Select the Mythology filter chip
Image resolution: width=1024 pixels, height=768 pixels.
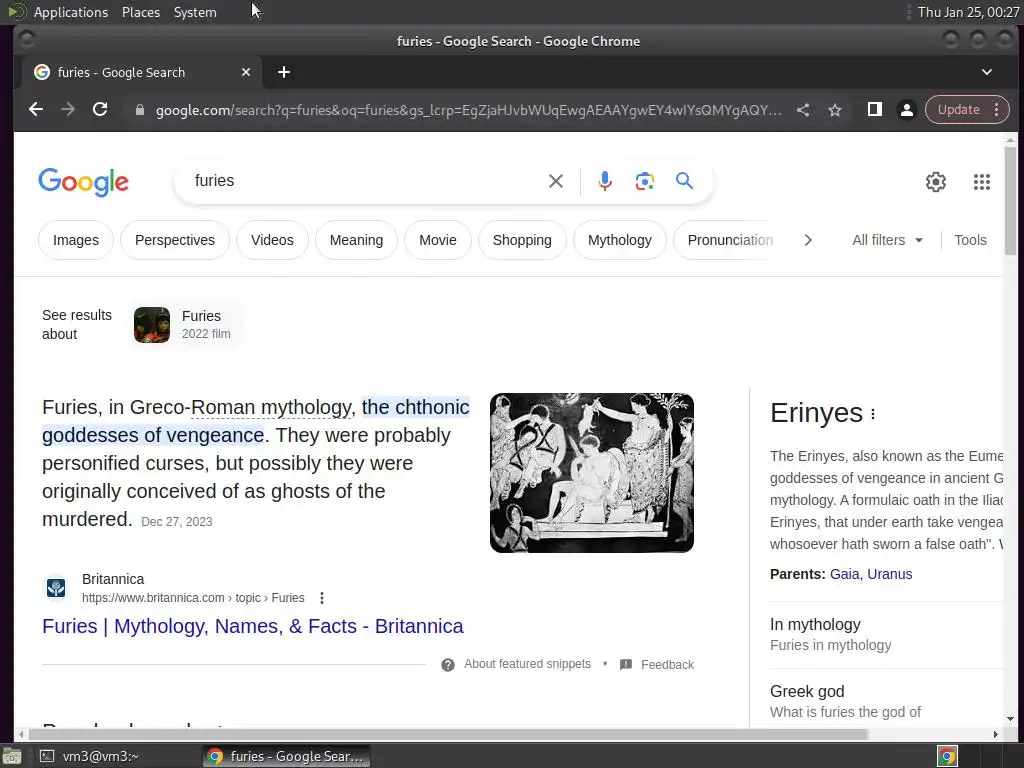(620, 240)
